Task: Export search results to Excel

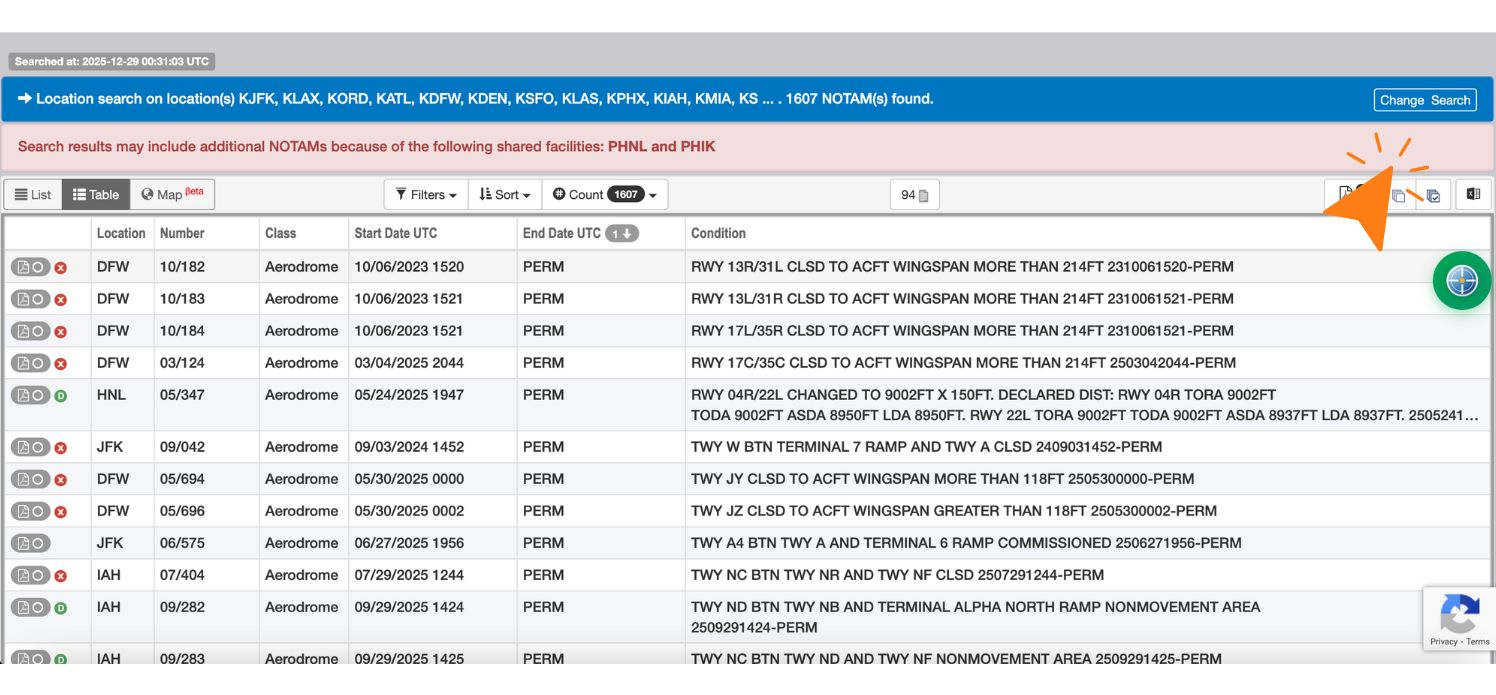Action: [1472, 194]
